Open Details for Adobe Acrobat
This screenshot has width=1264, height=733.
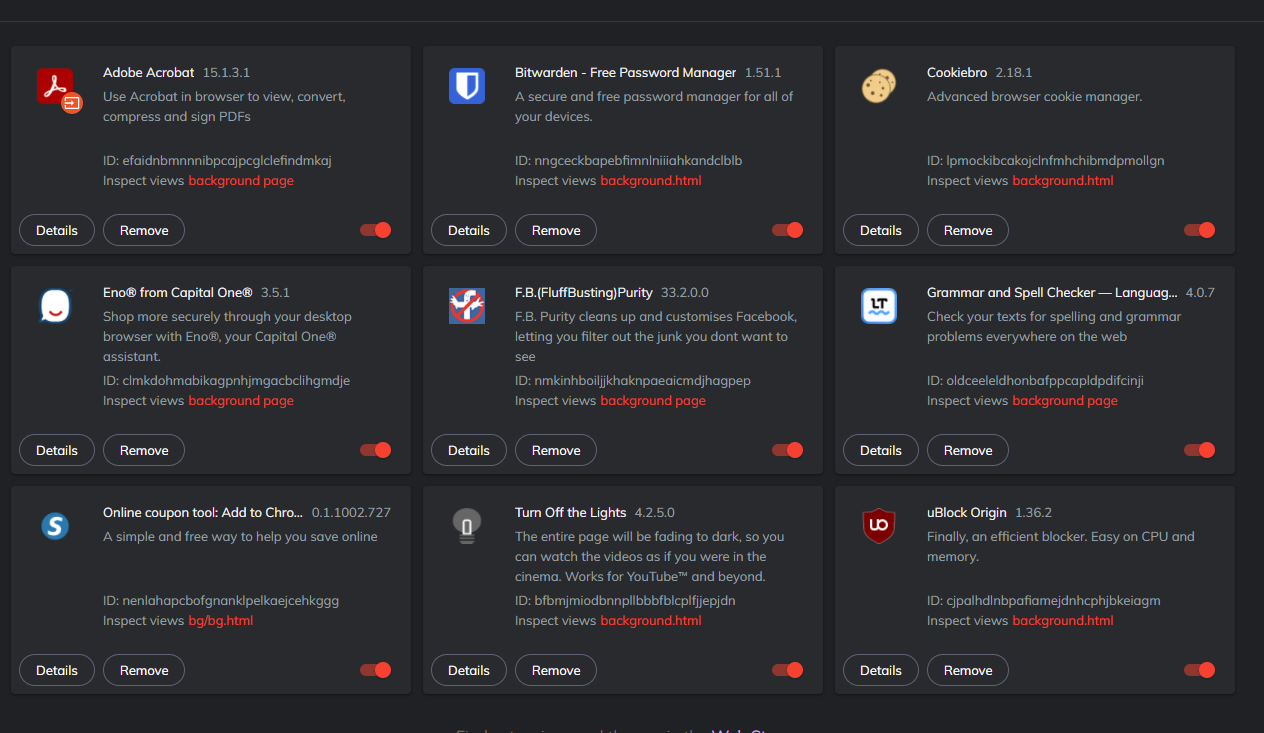(x=57, y=230)
